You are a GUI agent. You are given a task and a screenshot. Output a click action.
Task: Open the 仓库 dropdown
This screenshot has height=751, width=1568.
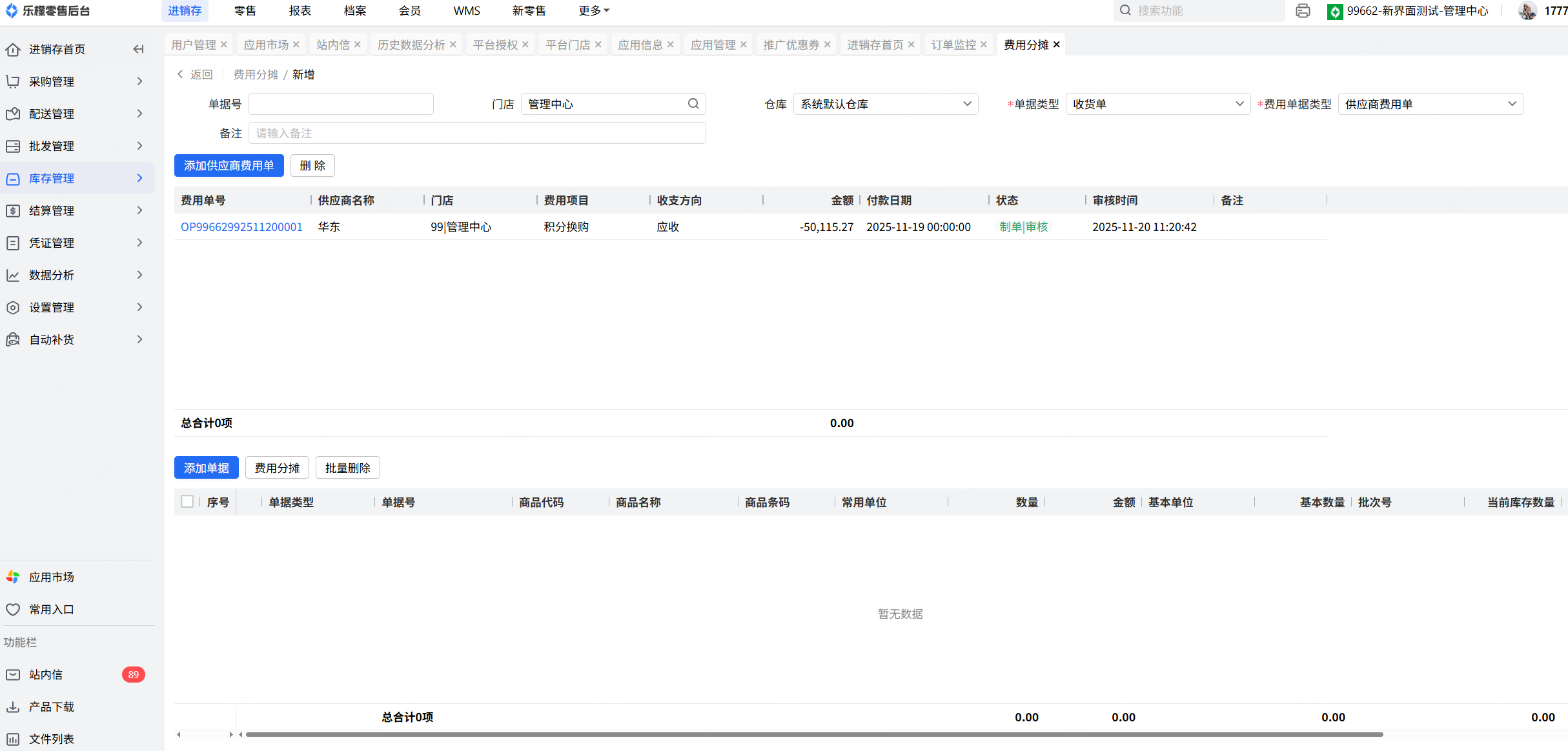885,104
